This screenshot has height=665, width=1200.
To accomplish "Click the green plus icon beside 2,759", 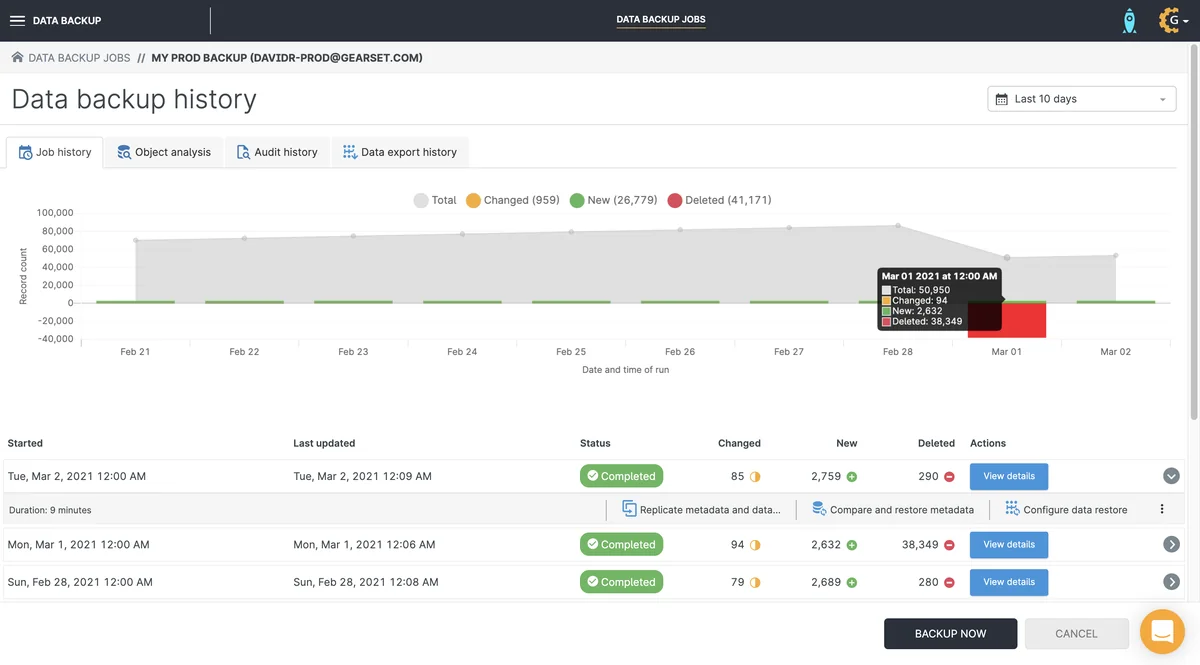I will point(852,477).
